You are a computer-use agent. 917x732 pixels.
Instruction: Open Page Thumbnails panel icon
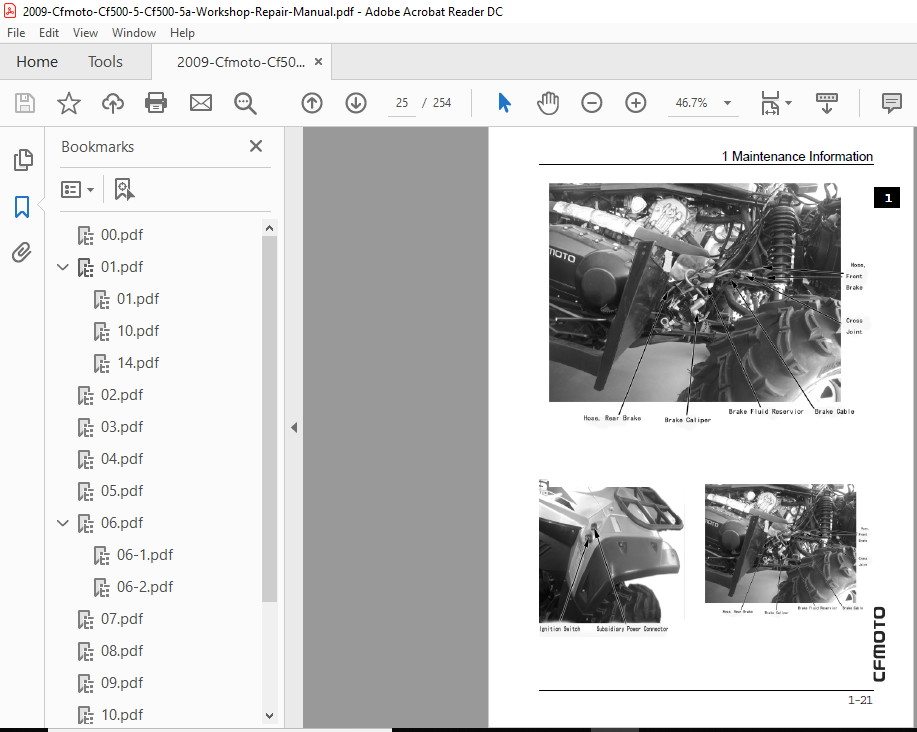pyautogui.click(x=23, y=160)
